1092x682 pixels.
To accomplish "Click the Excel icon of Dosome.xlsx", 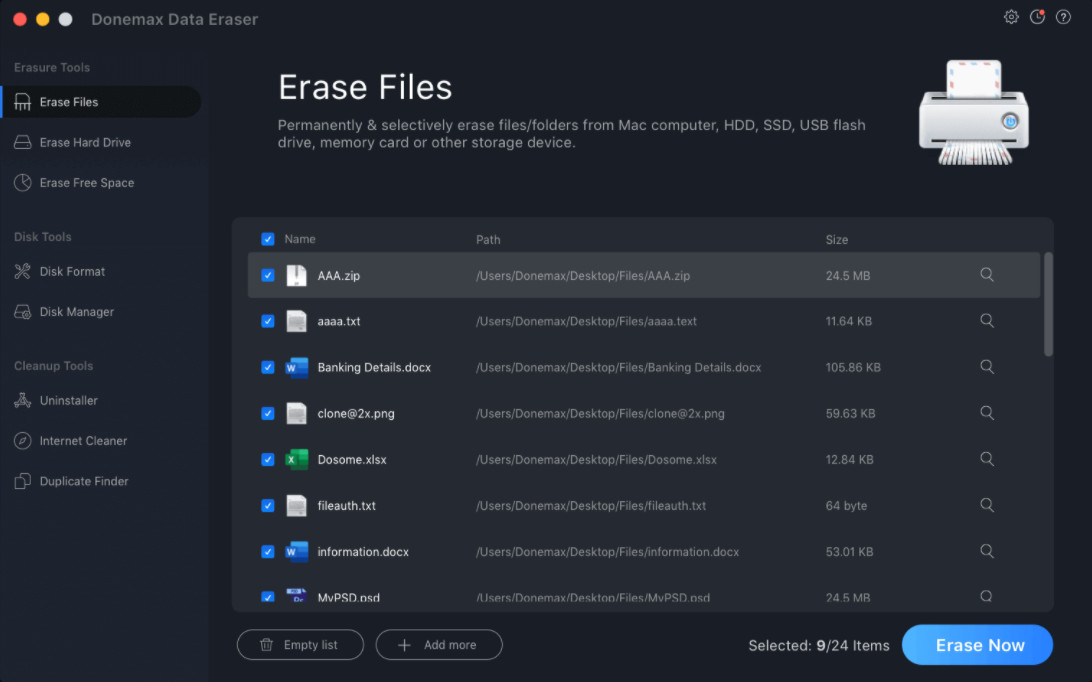I will (x=297, y=459).
